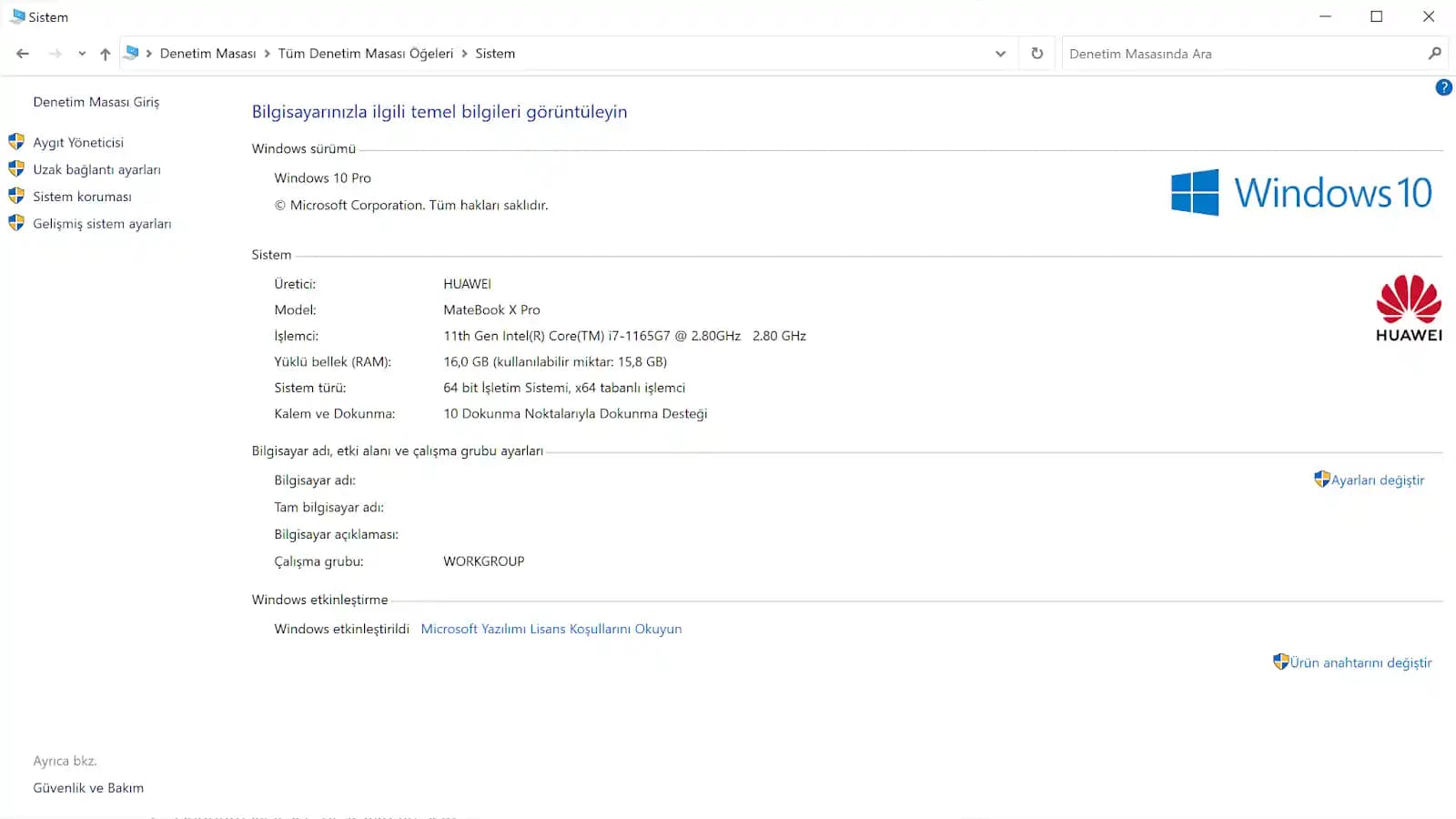Image resolution: width=1456 pixels, height=819 pixels.
Task: Open Aygıt Yöneticisi from sidebar
Action: tap(78, 143)
